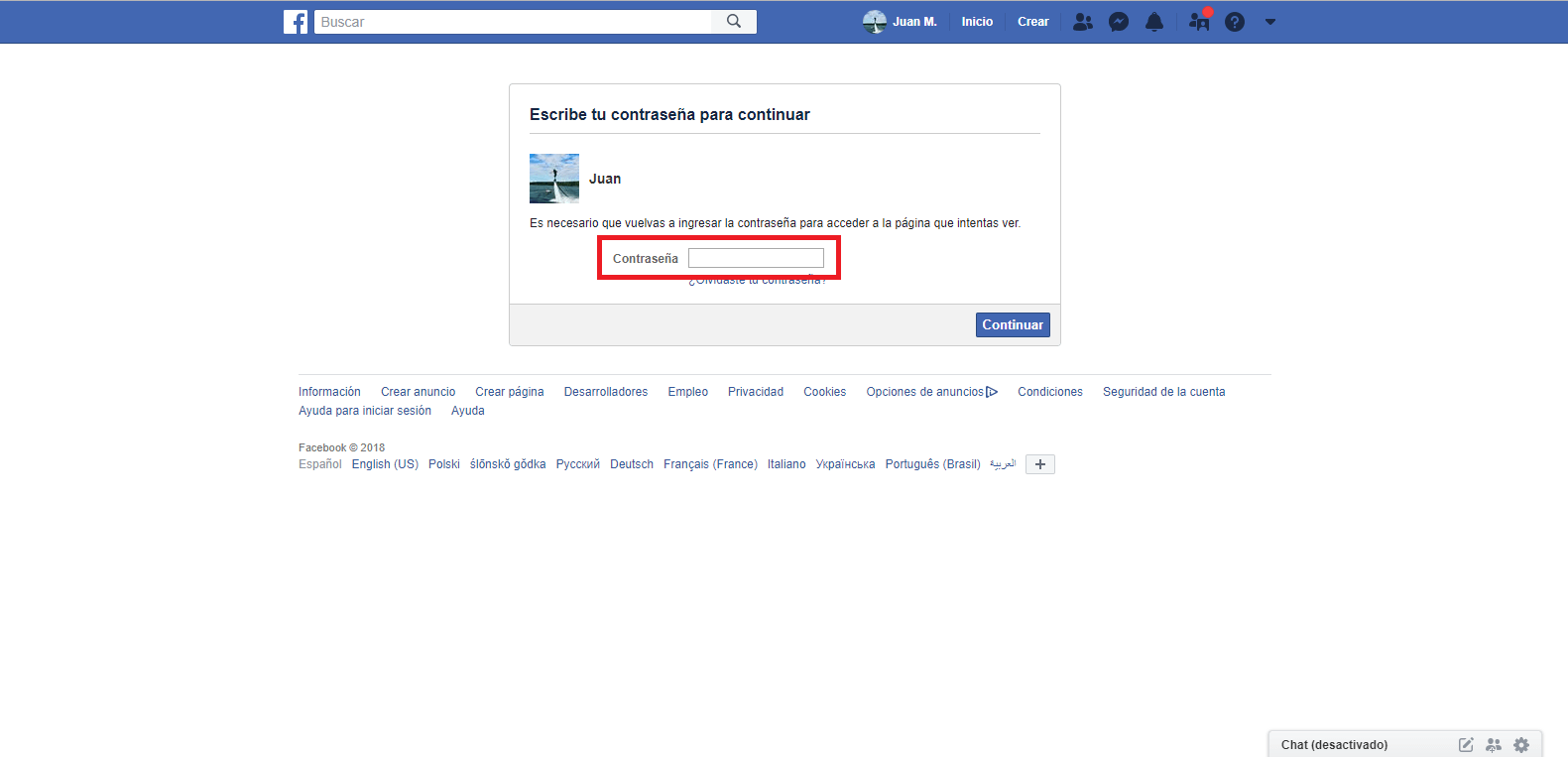
Task: Open Ayuda para iniciar sesión link
Action: tap(365, 411)
